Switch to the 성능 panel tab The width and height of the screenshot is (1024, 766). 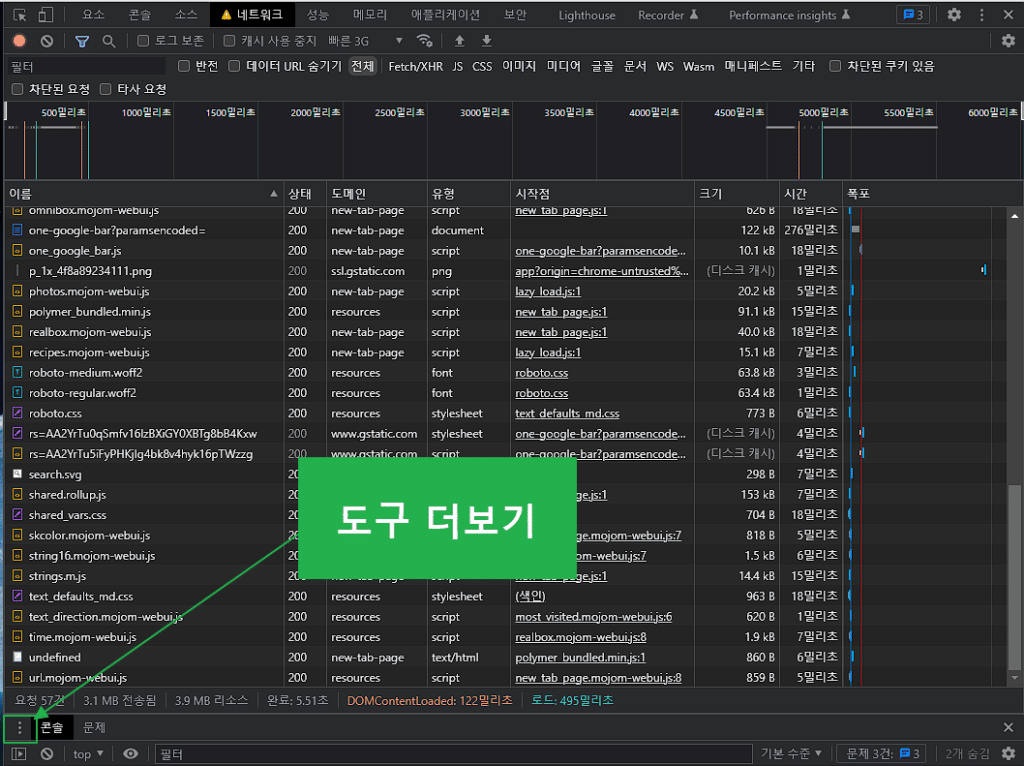pyautogui.click(x=317, y=14)
